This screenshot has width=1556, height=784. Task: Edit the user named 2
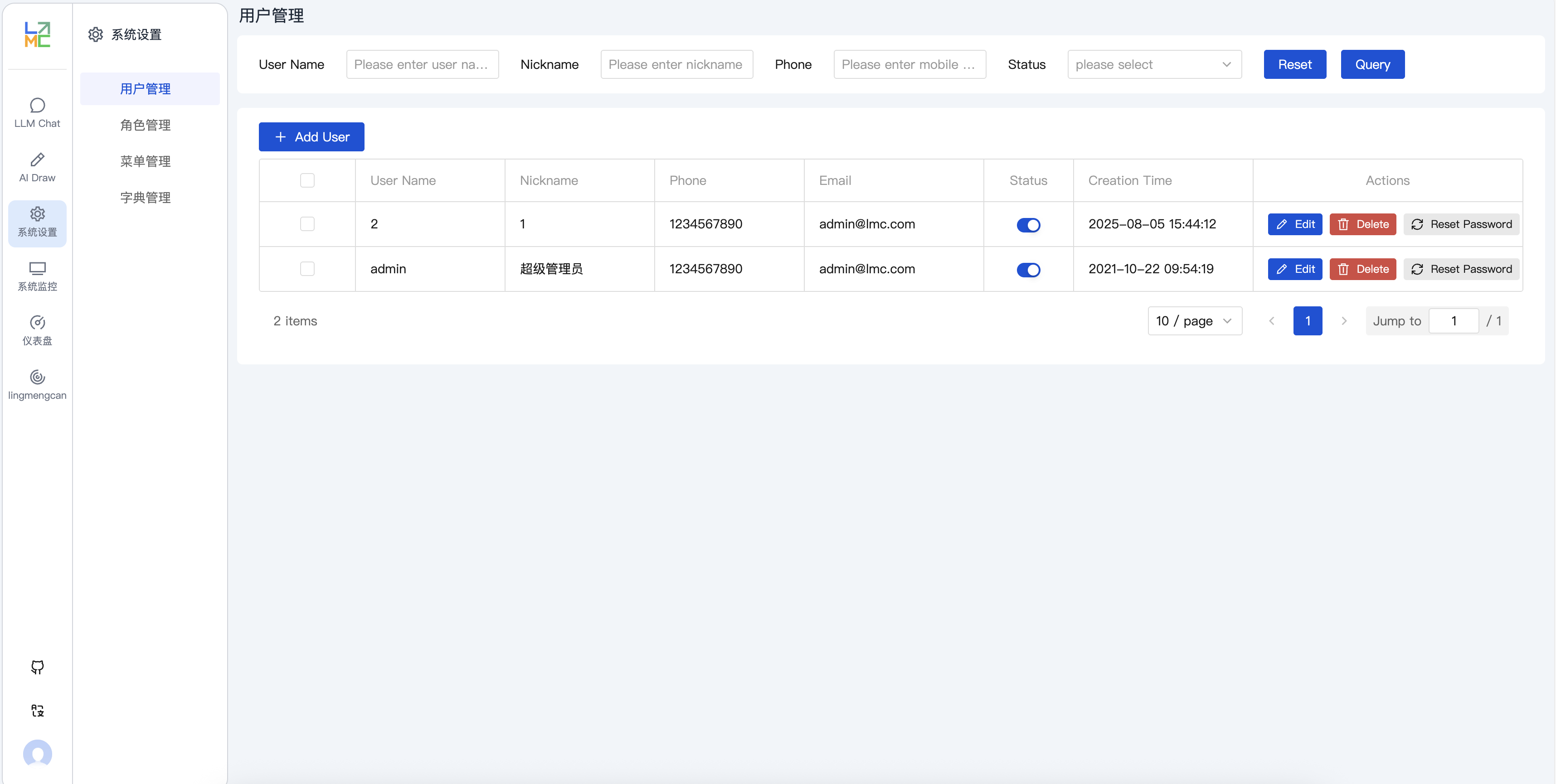tap(1294, 224)
